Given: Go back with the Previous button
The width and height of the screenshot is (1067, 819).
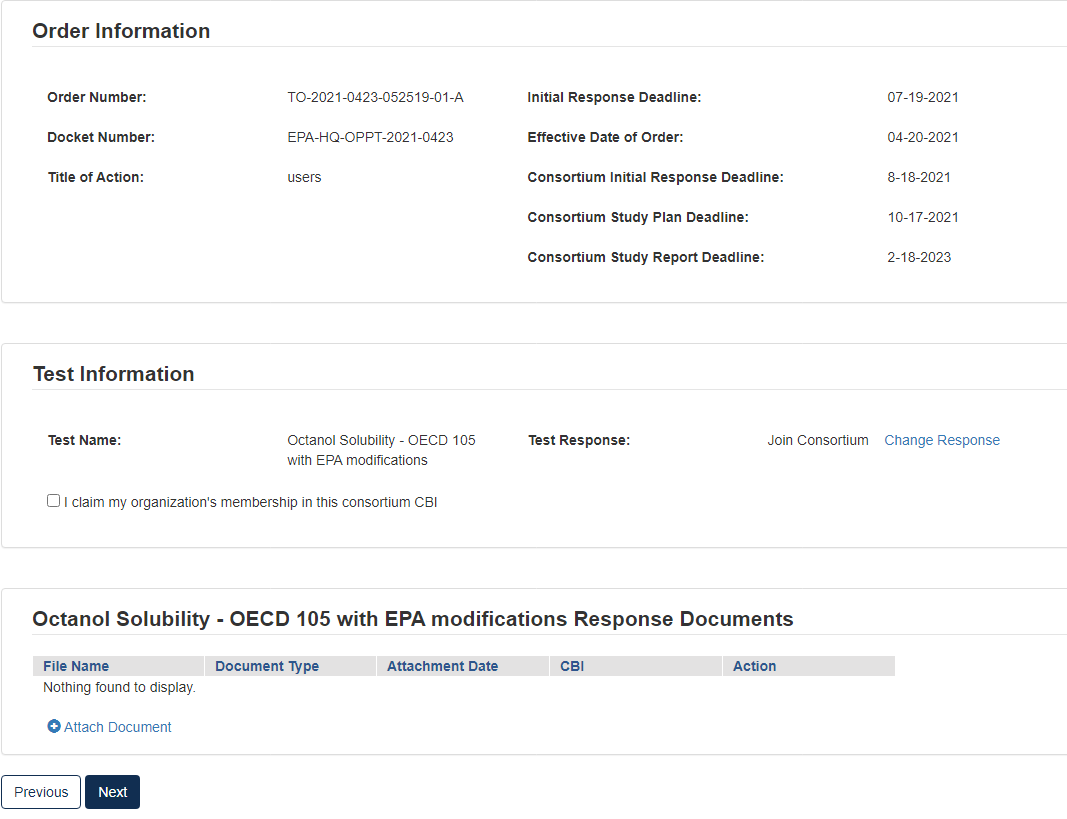Looking at the screenshot, I should [41, 792].
